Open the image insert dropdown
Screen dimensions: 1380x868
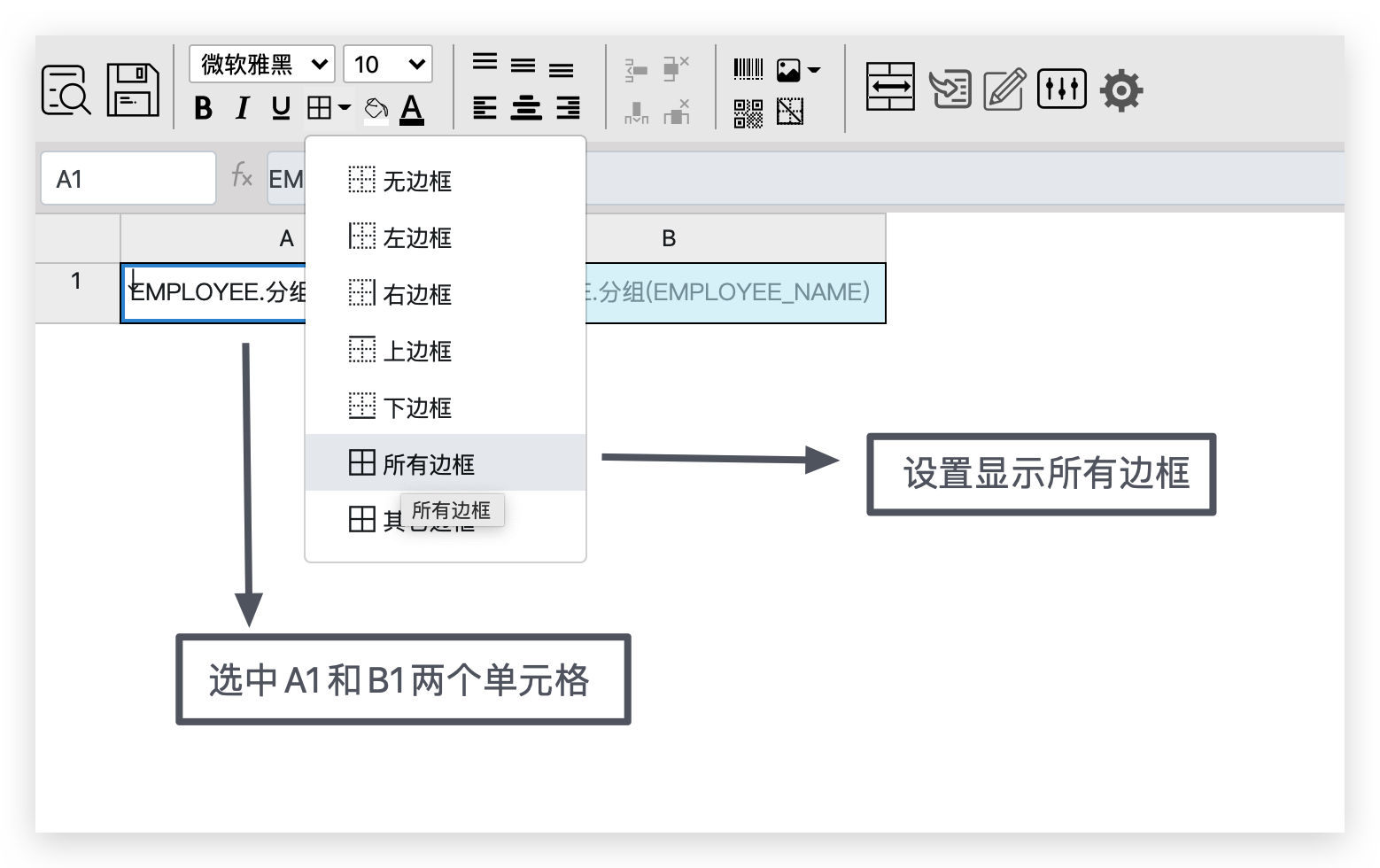click(x=798, y=70)
